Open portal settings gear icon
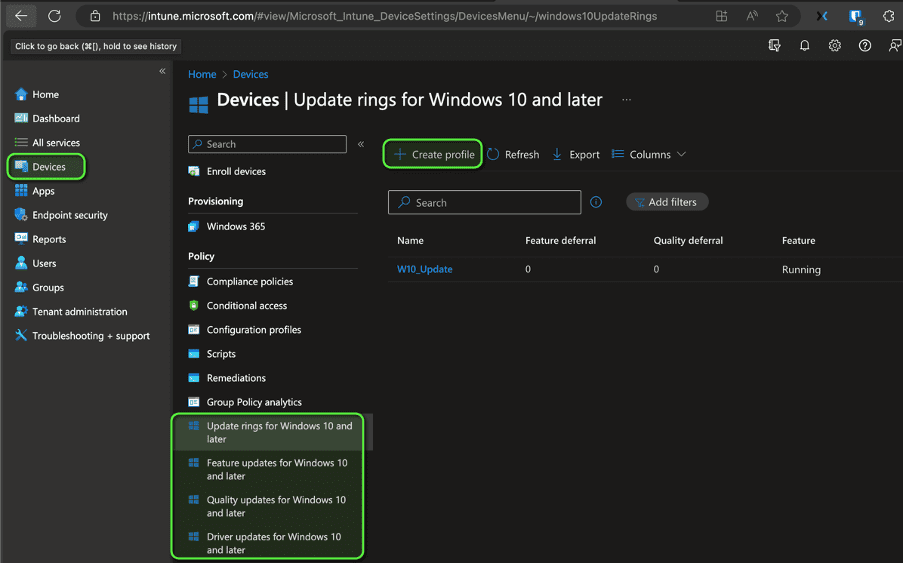 pyautogui.click(x=834, y=46)
